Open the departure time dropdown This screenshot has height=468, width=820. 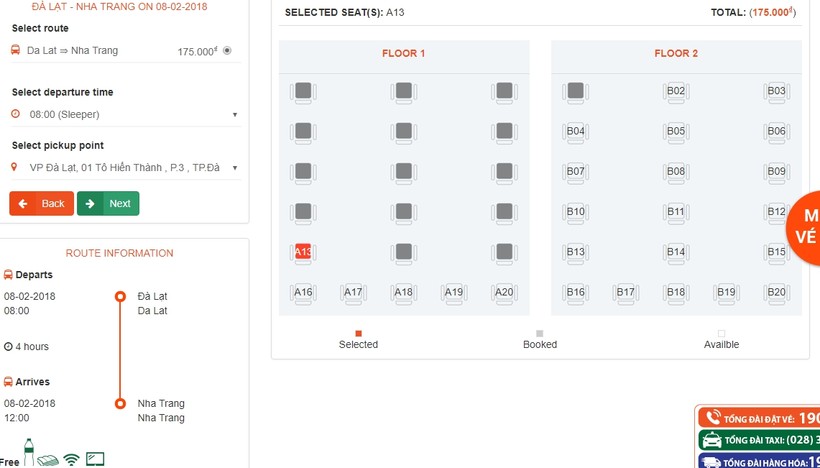125,114
